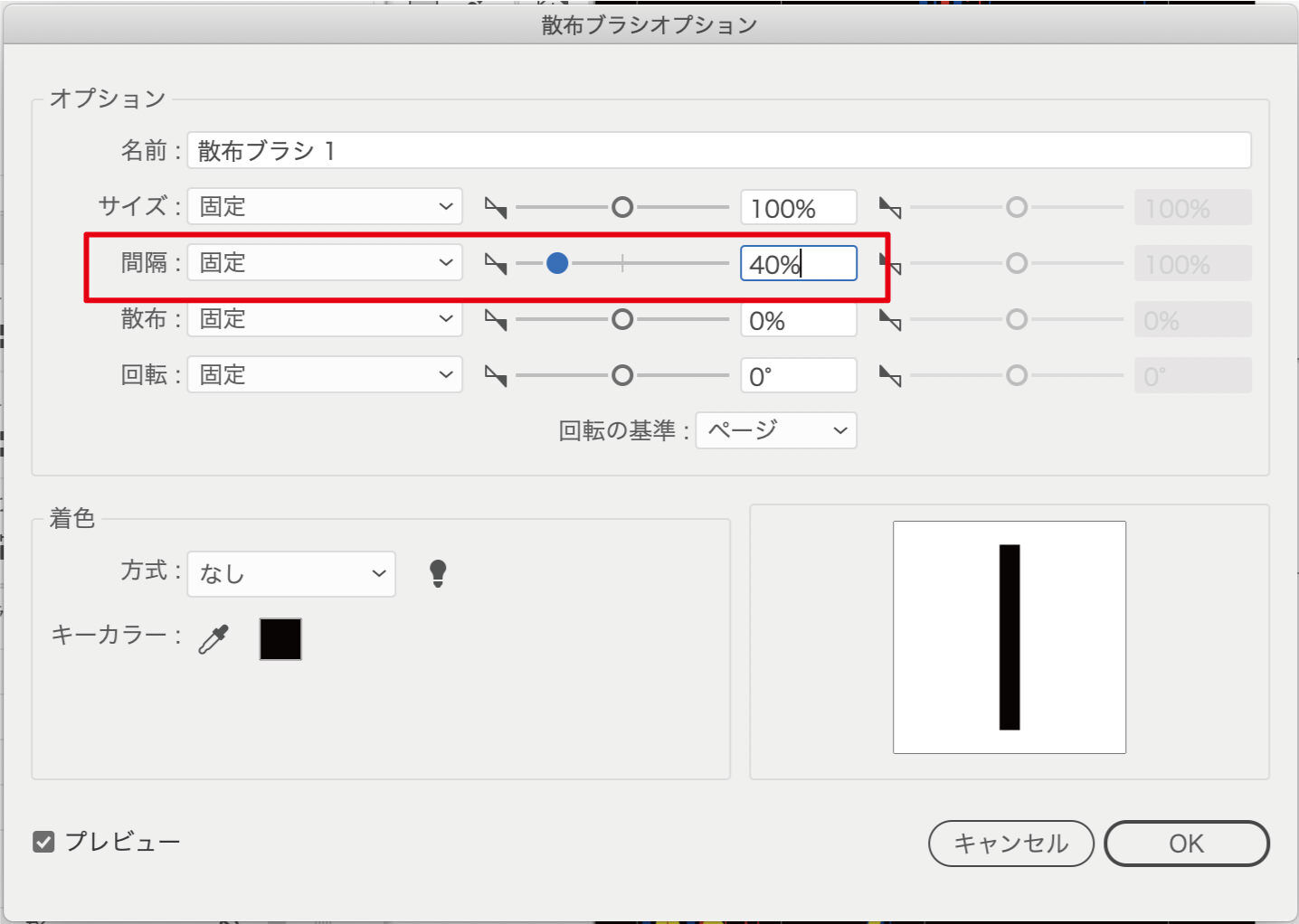Click the brush preview thumbnail

point(1009,637)
